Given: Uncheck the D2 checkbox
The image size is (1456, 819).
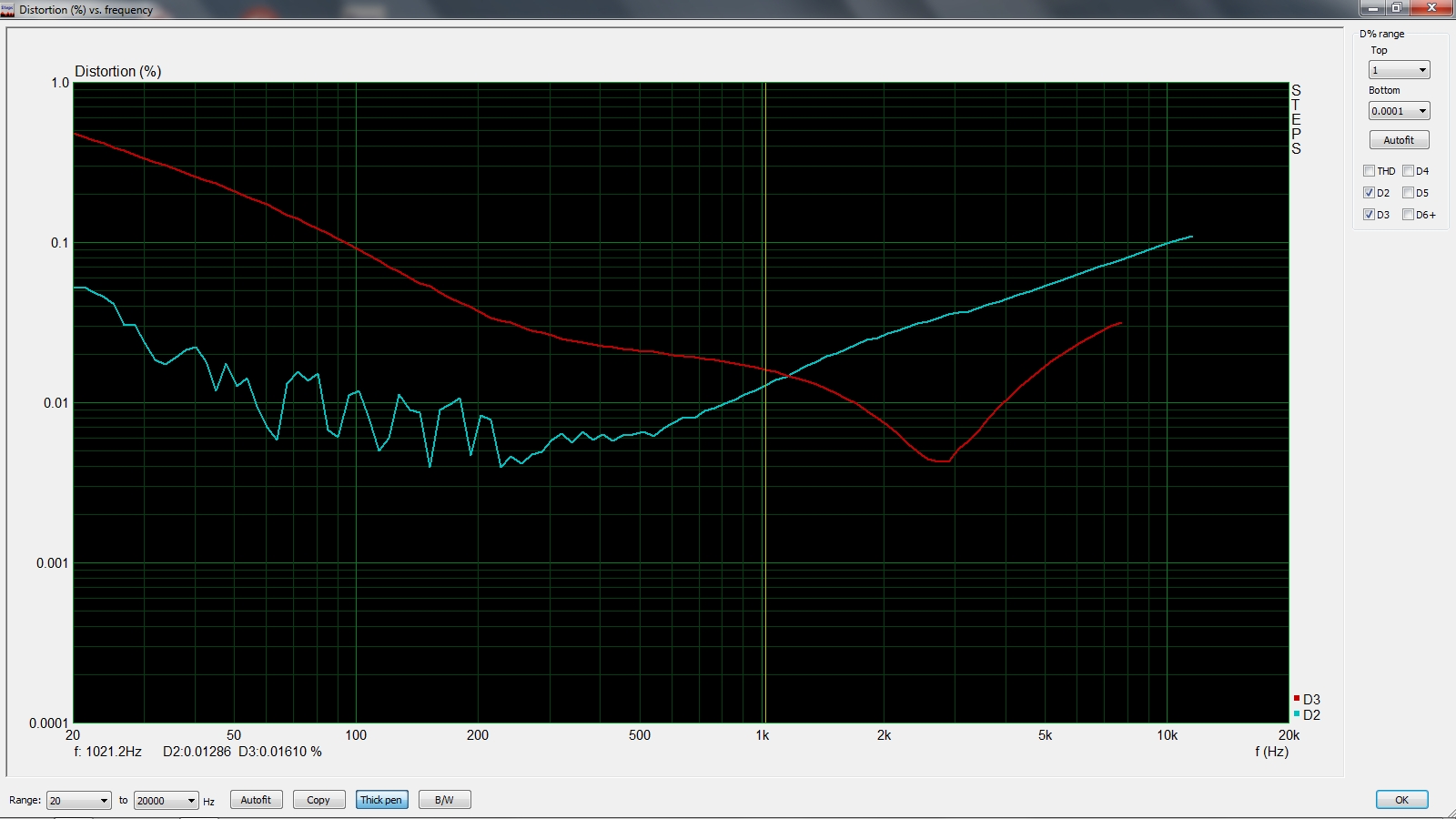Looking at the screenshot, I should point(1369,193).
